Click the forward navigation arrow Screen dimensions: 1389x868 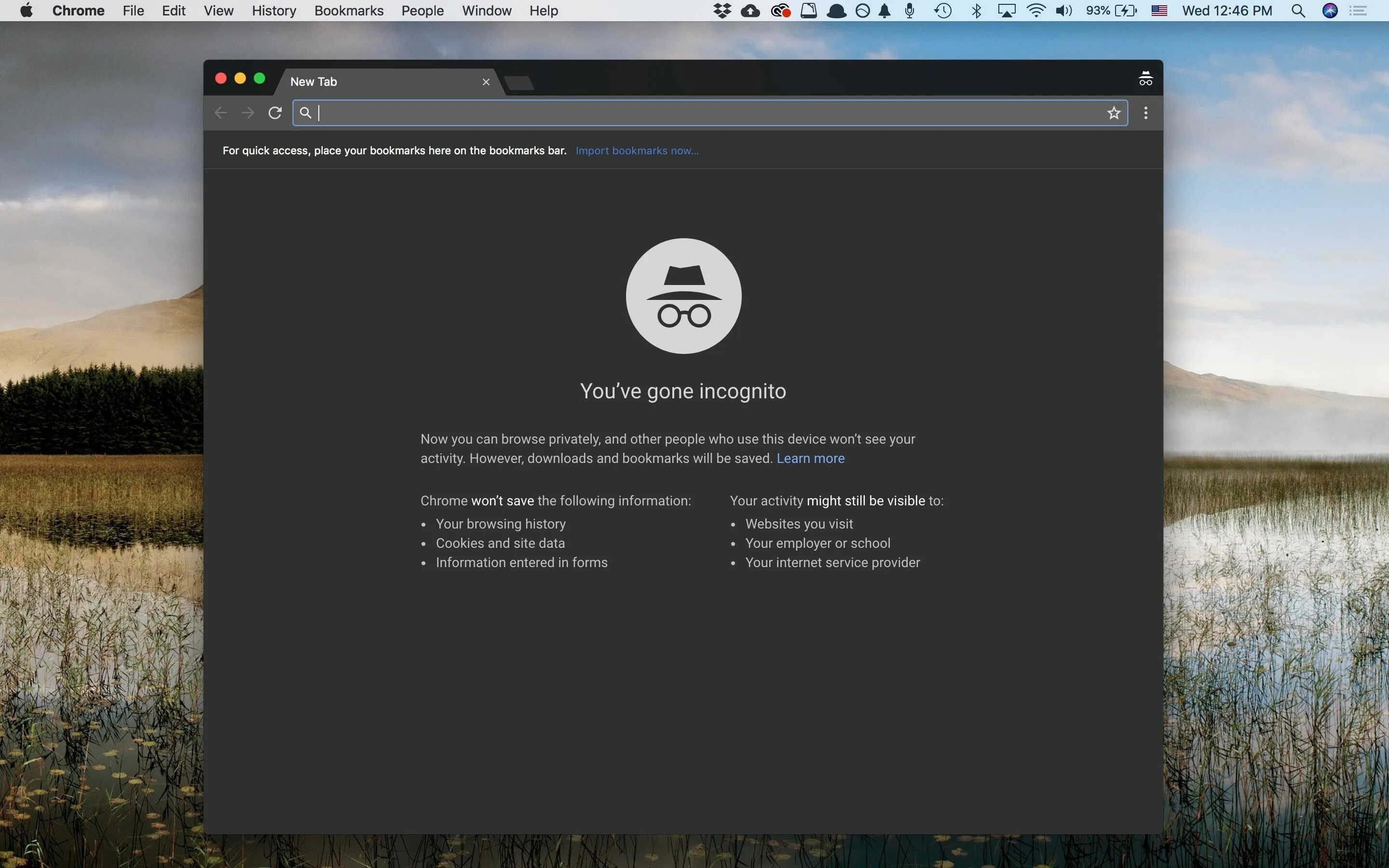click(x=247, y=112)
